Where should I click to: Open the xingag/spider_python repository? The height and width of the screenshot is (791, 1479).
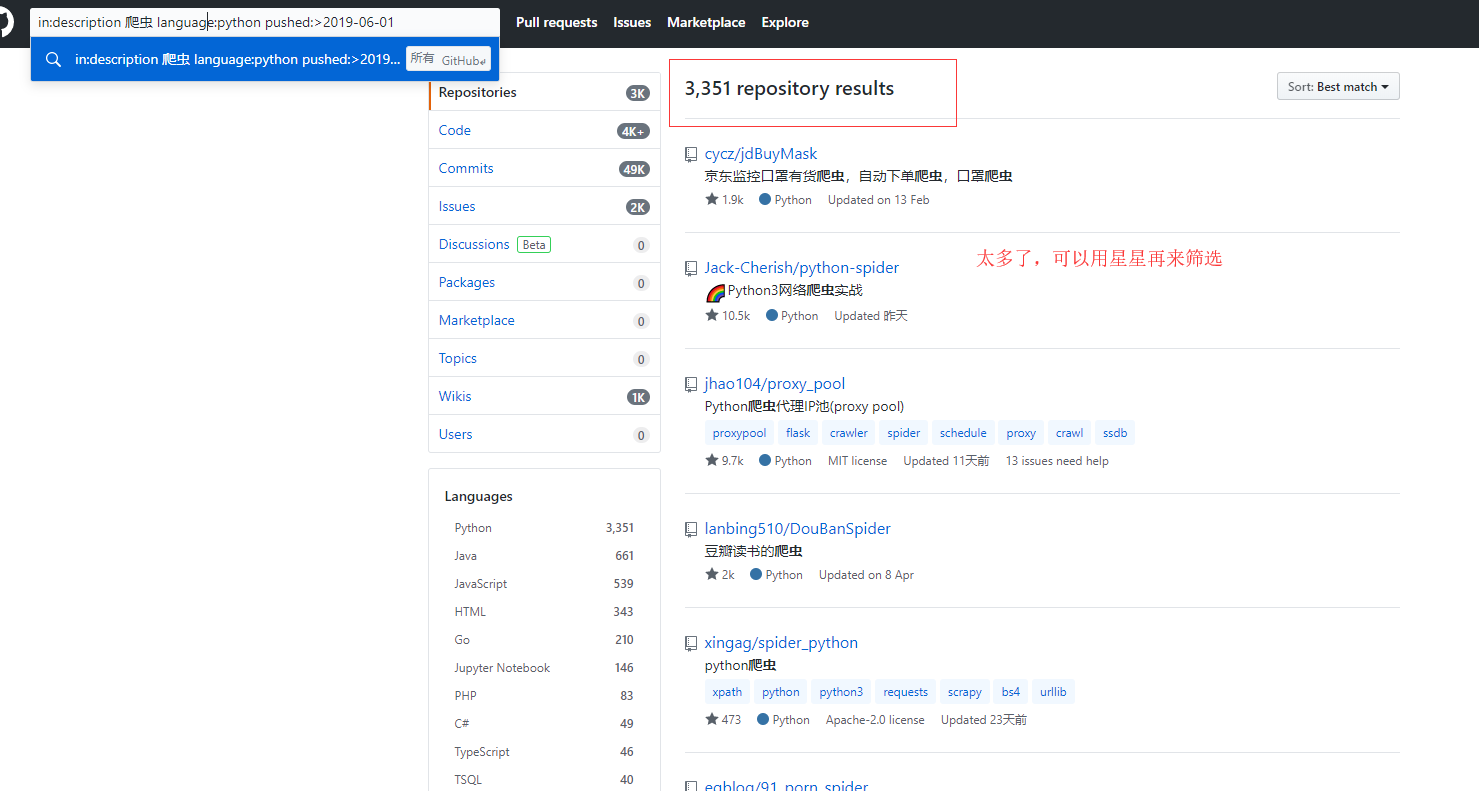(x=782, y=643)
